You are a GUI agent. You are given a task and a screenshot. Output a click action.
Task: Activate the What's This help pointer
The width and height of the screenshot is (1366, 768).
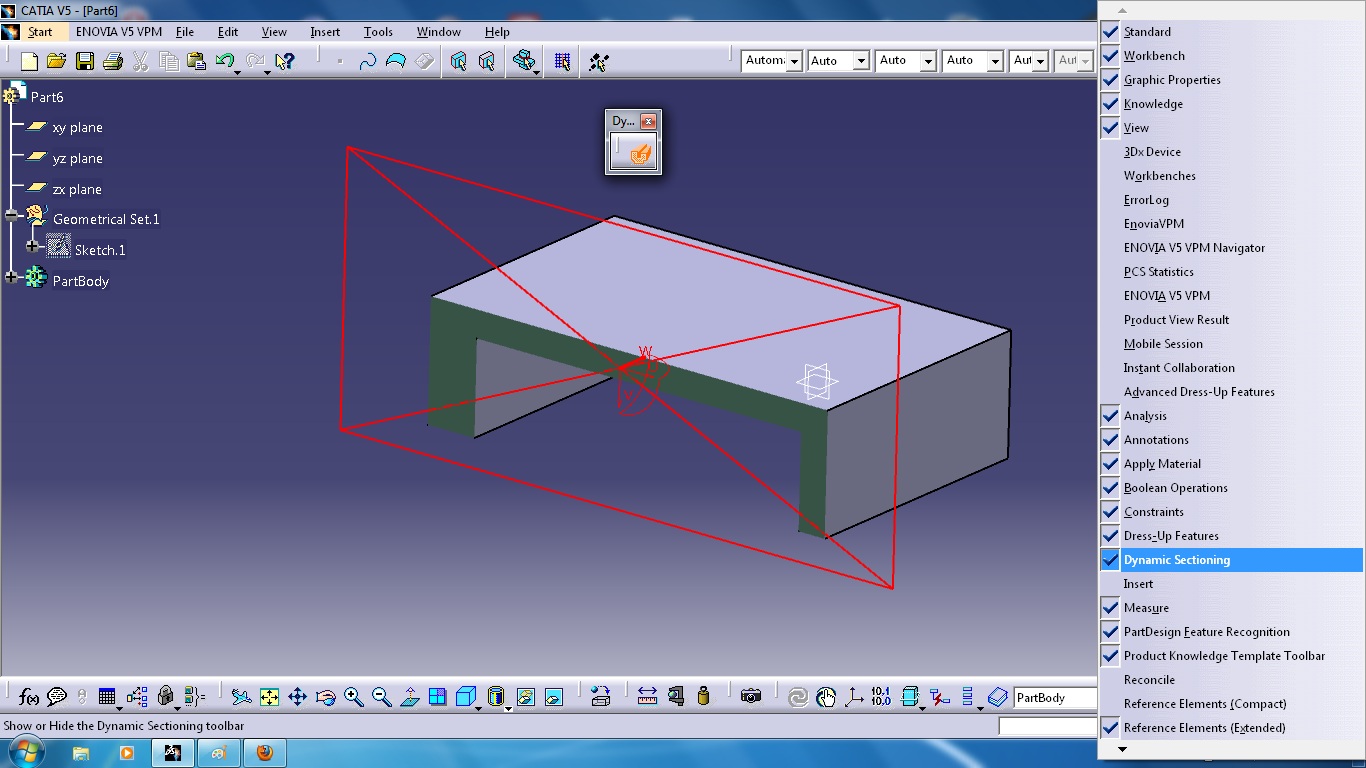284,61
